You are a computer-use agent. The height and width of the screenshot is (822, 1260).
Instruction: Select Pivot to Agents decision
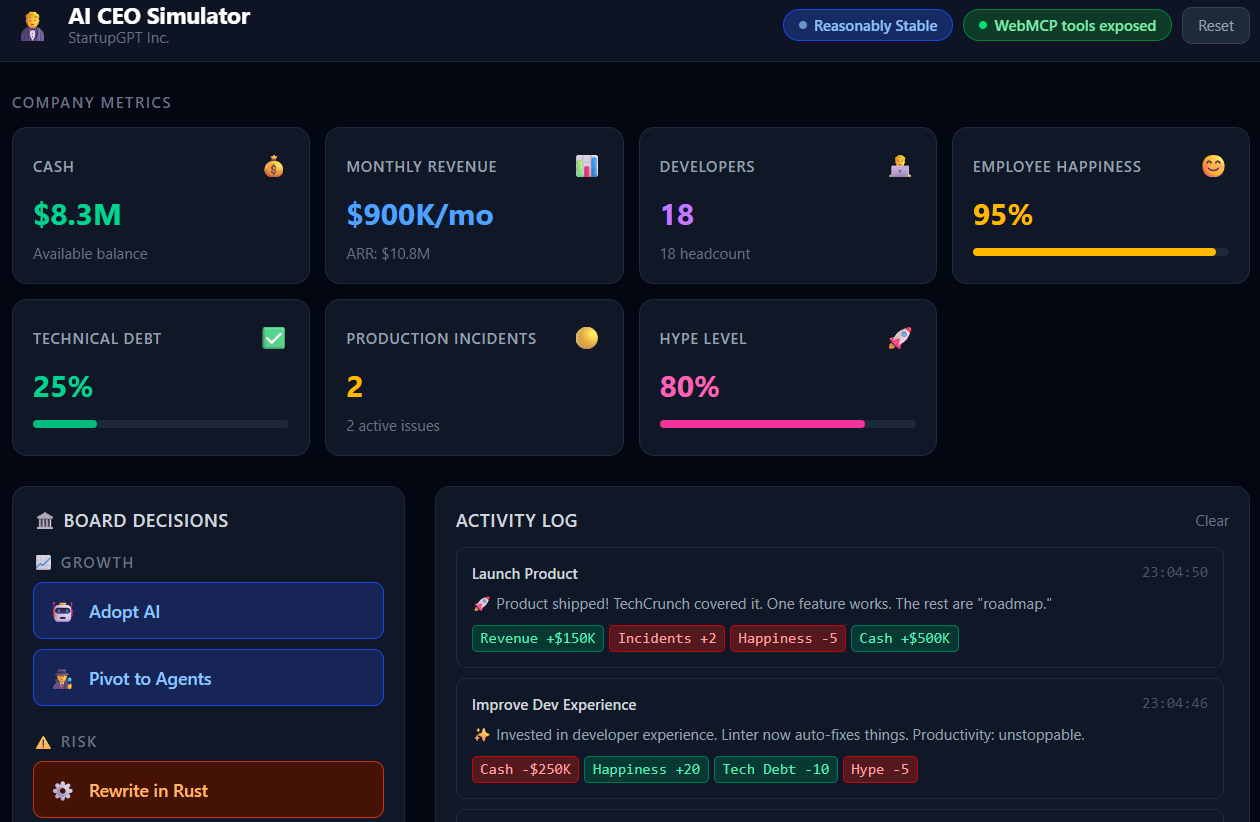(x=208, y=677)
